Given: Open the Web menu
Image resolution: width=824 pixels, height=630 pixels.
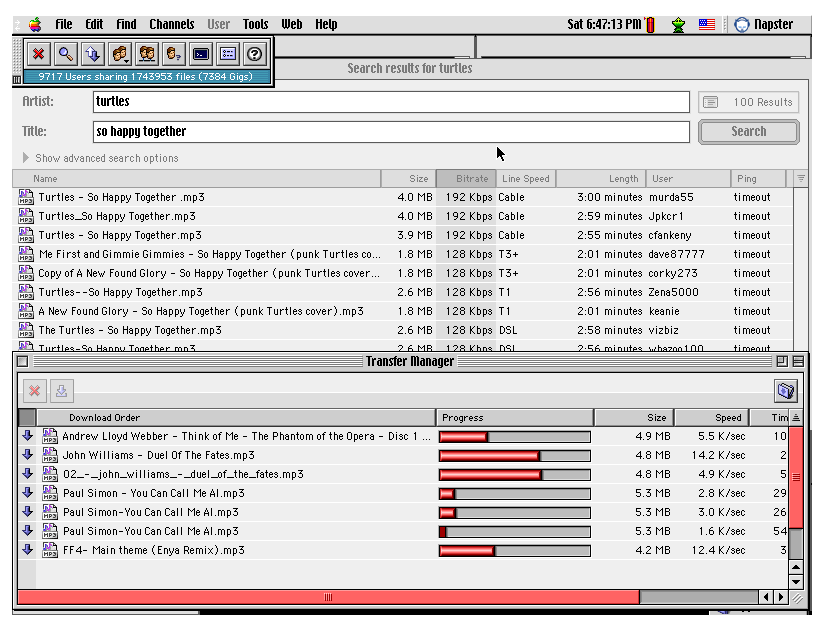Looking at the screenshot, I should point(292,25).
